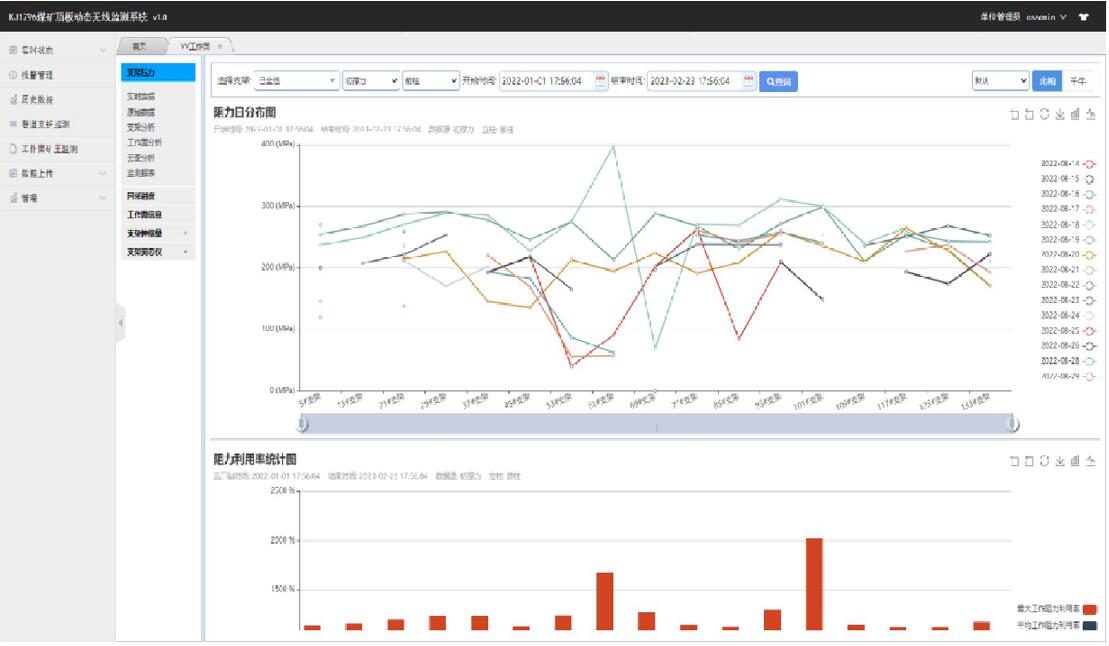Save the top line chart as image
The height and width of the screenshot is (646, 1109).
click(x=1060, y=115)
